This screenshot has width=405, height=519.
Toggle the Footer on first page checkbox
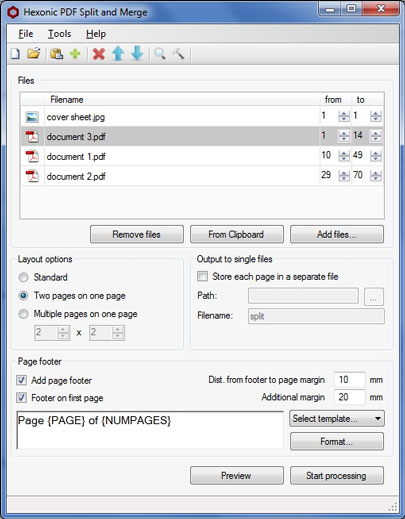click(x=22, y=397)
